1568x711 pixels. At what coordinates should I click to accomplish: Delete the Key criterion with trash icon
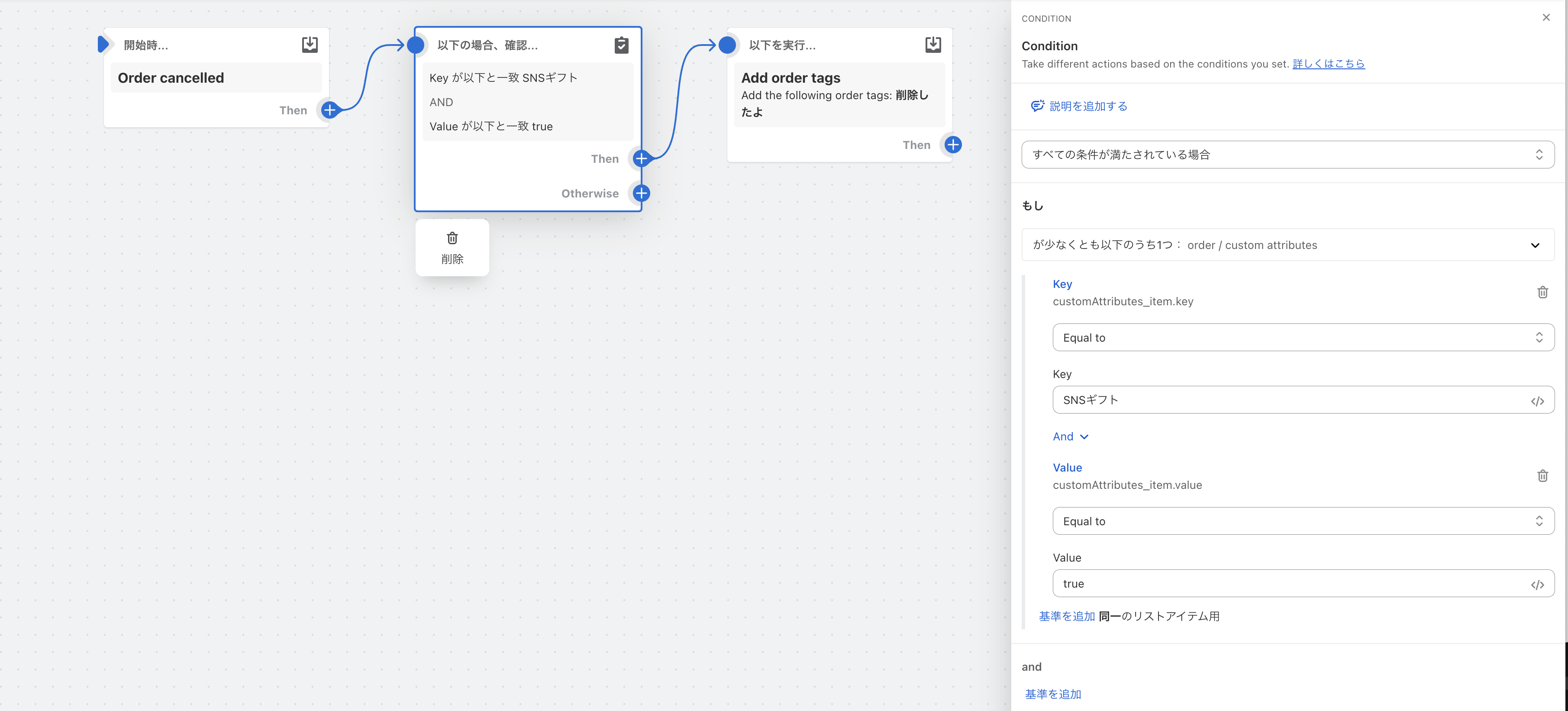point(1542,292)
